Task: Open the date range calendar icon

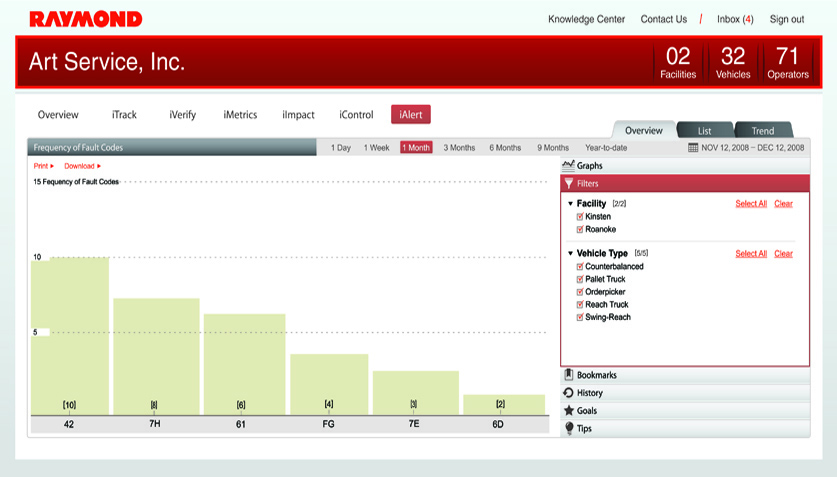Action: click(693, 148)
